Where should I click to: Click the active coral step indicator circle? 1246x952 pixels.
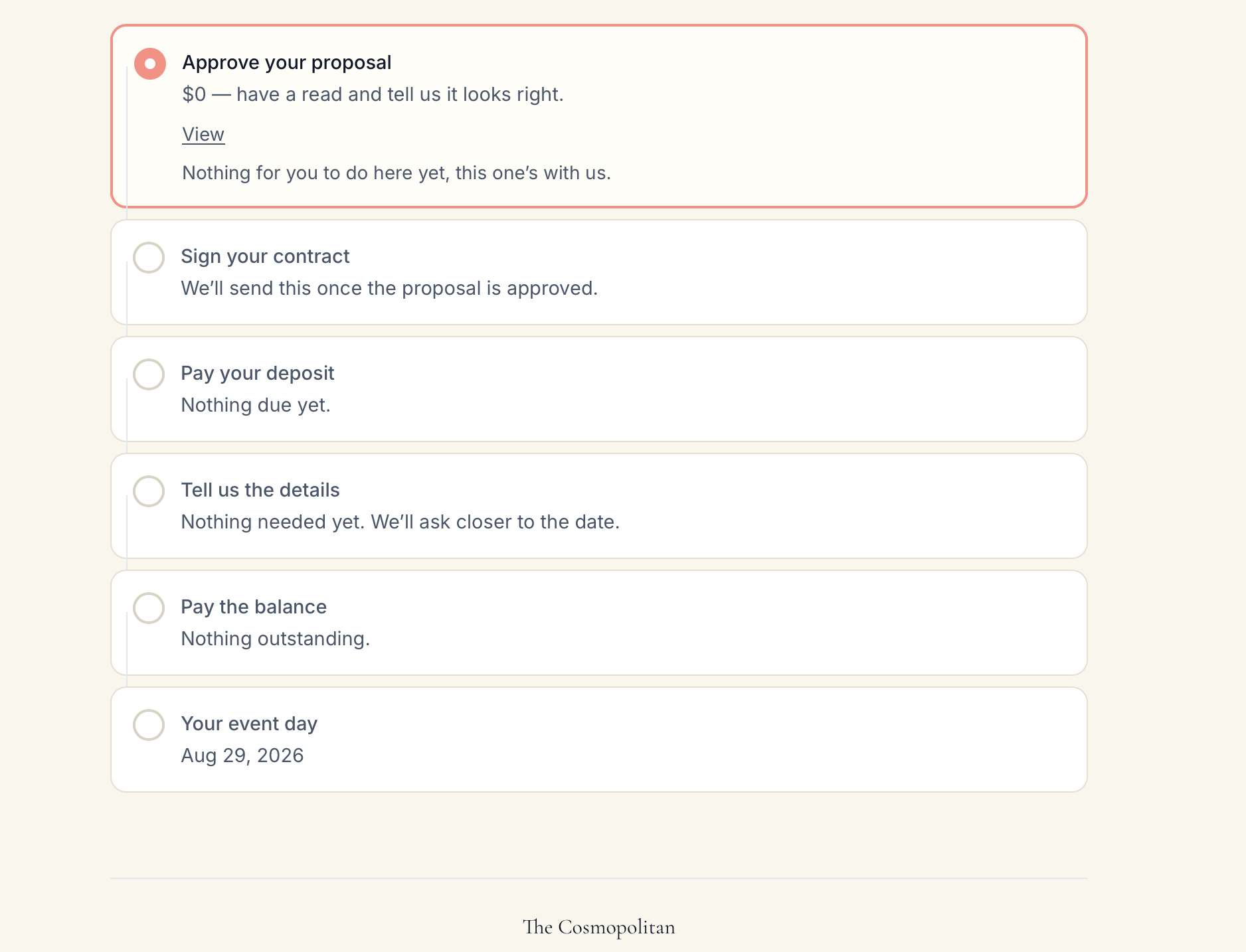[x=150, y=64]
